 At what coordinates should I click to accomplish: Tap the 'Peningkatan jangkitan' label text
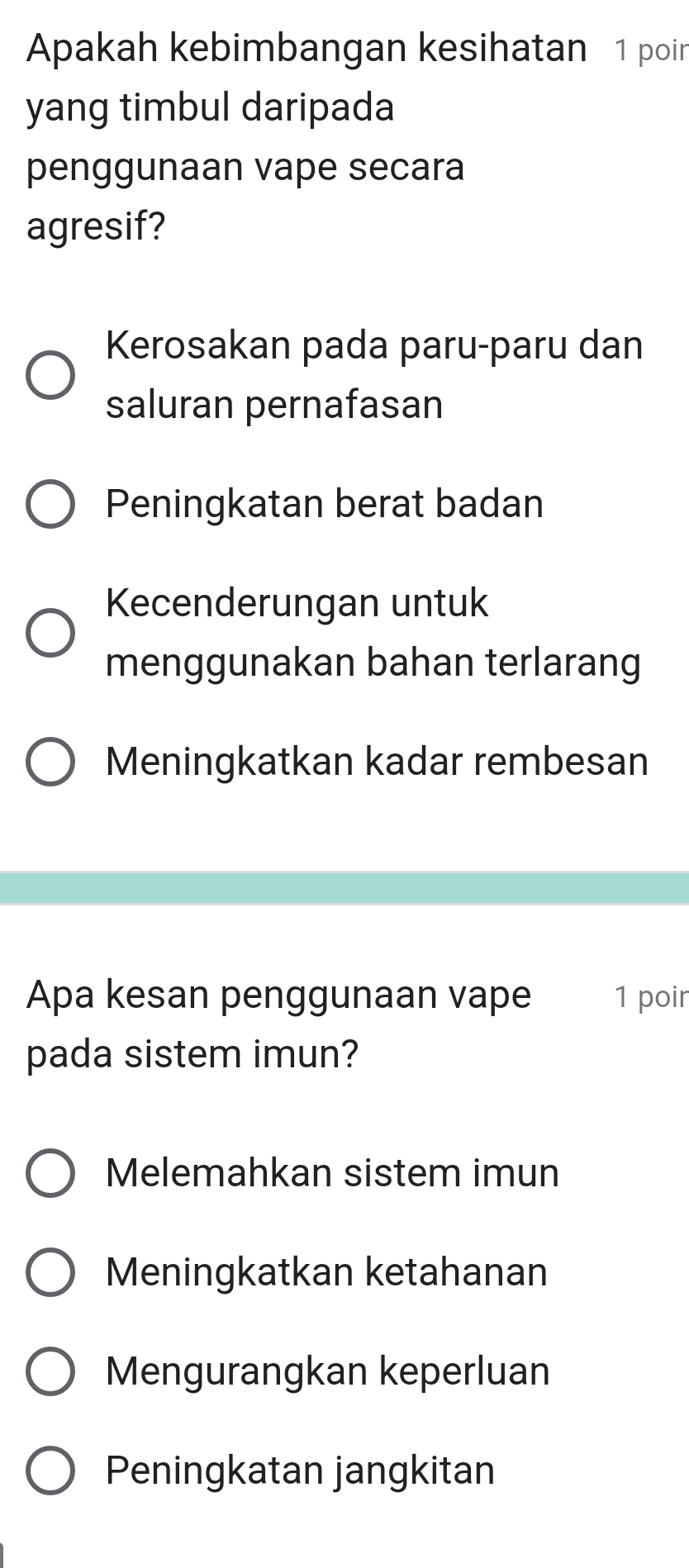click(301, 1471)
